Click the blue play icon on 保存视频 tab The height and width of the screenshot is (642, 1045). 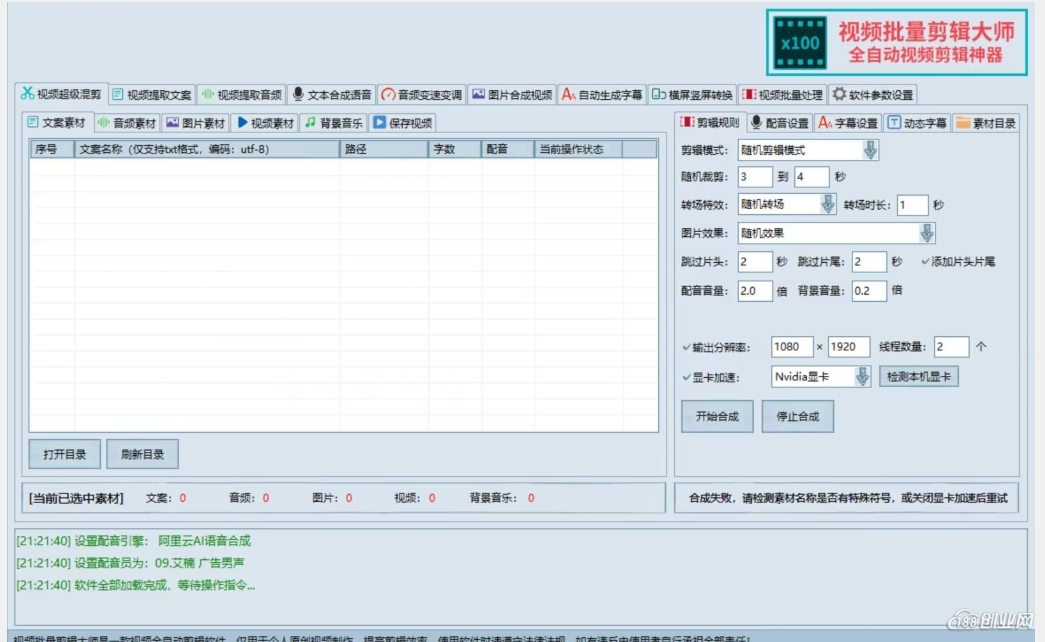[379, 122]
